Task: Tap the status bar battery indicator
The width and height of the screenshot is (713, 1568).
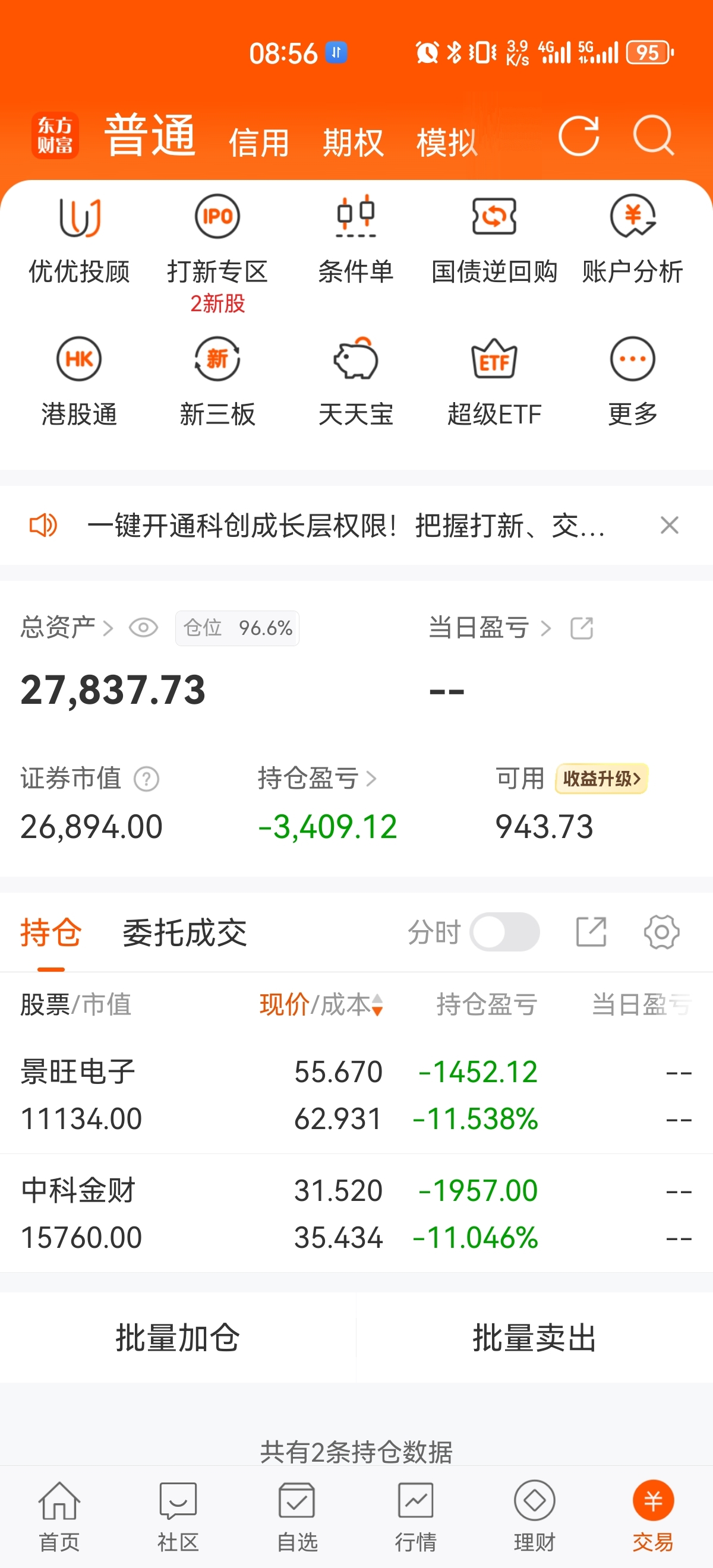Action: 649,52
